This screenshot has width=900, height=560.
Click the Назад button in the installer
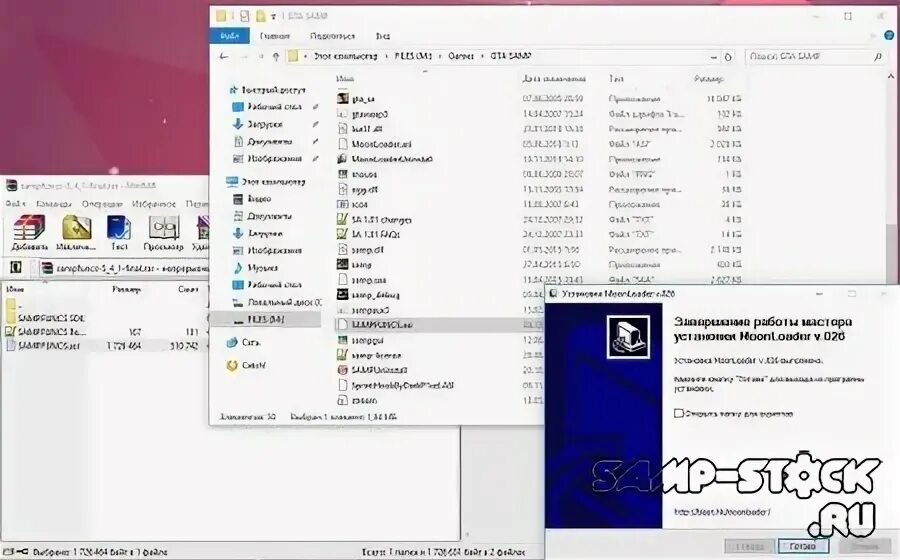coord(750,546)
